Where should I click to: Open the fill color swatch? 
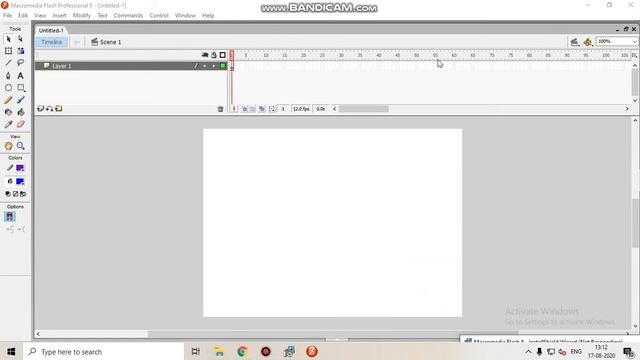click(20, 181)
